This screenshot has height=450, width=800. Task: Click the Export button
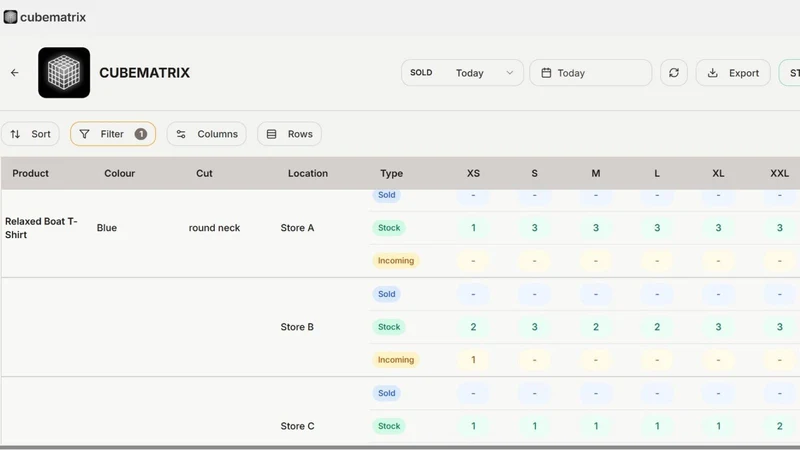tap(733, 73)
